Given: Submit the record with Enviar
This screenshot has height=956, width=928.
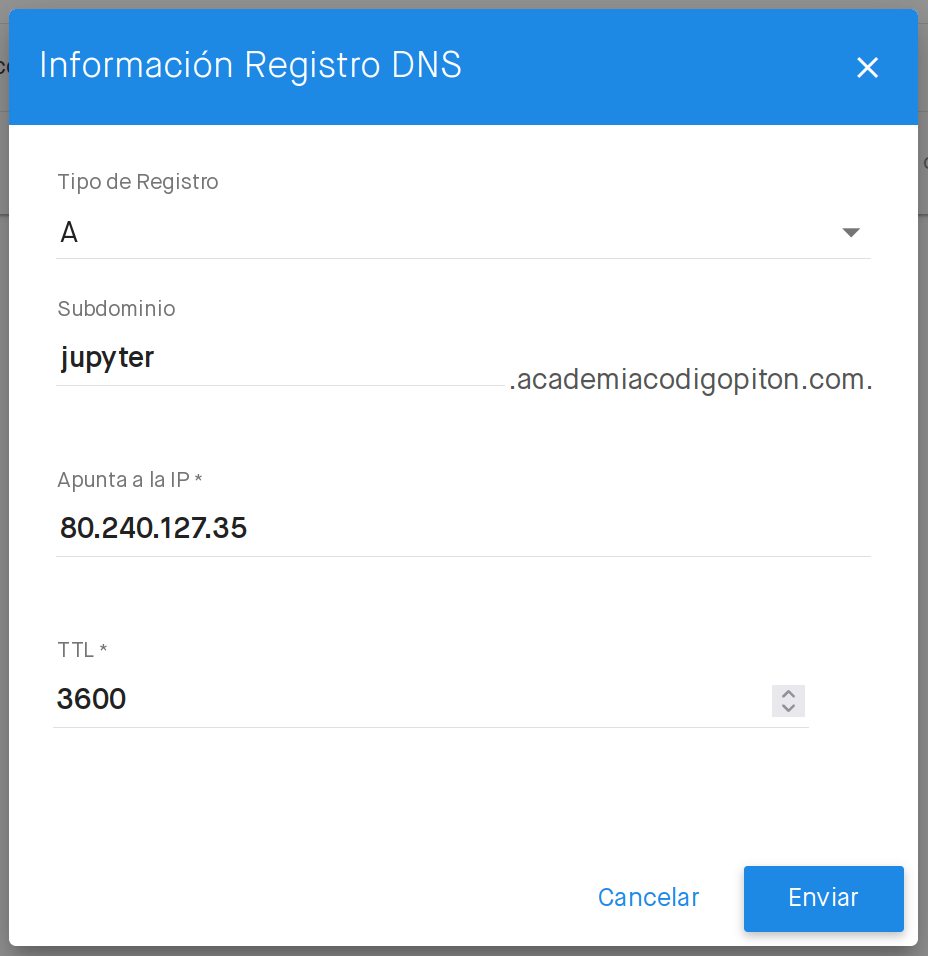Looking at the screenshot, I should tap(824, 899).
